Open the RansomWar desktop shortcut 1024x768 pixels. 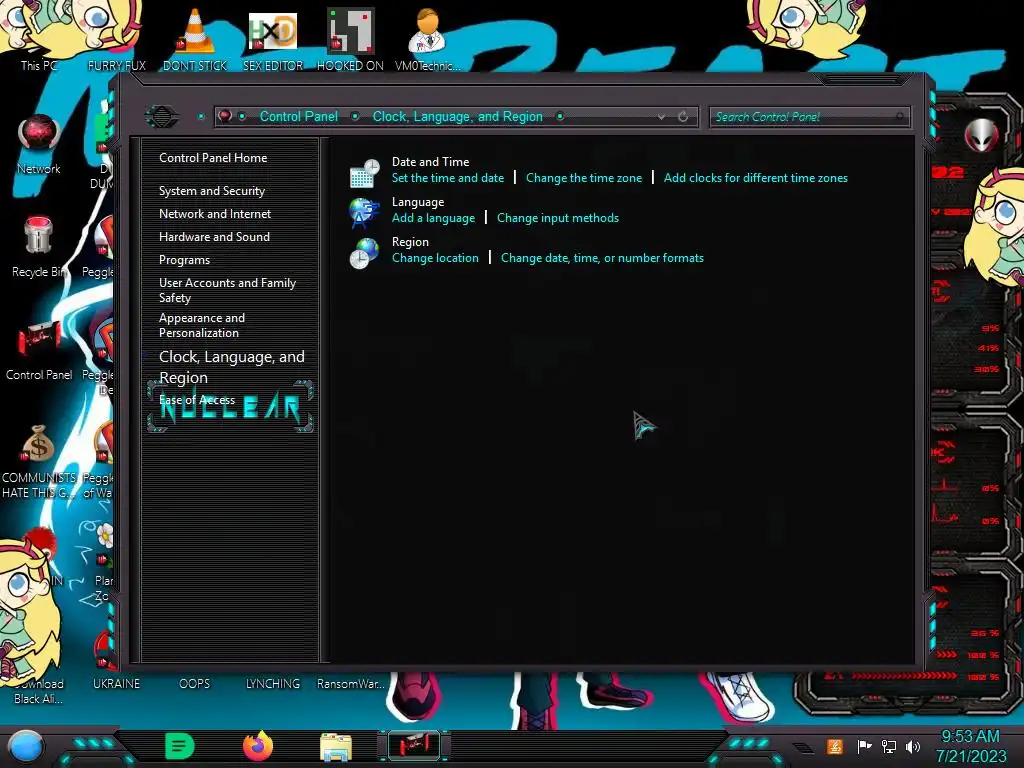[x=351, y=683]
